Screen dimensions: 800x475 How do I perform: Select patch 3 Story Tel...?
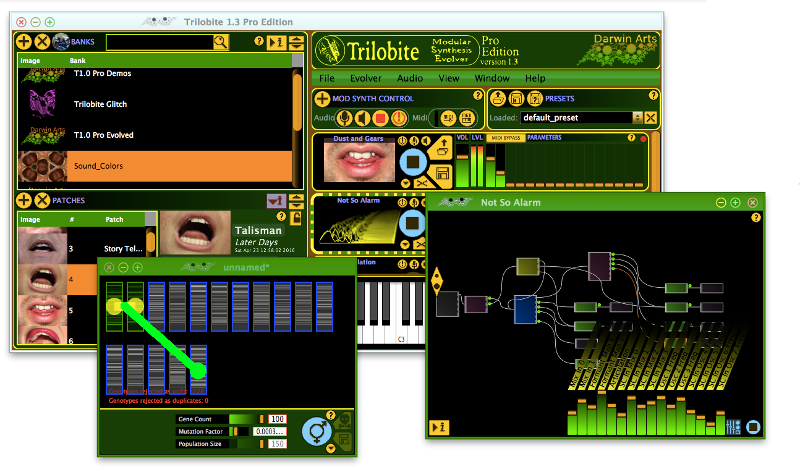tap(82, 248)
